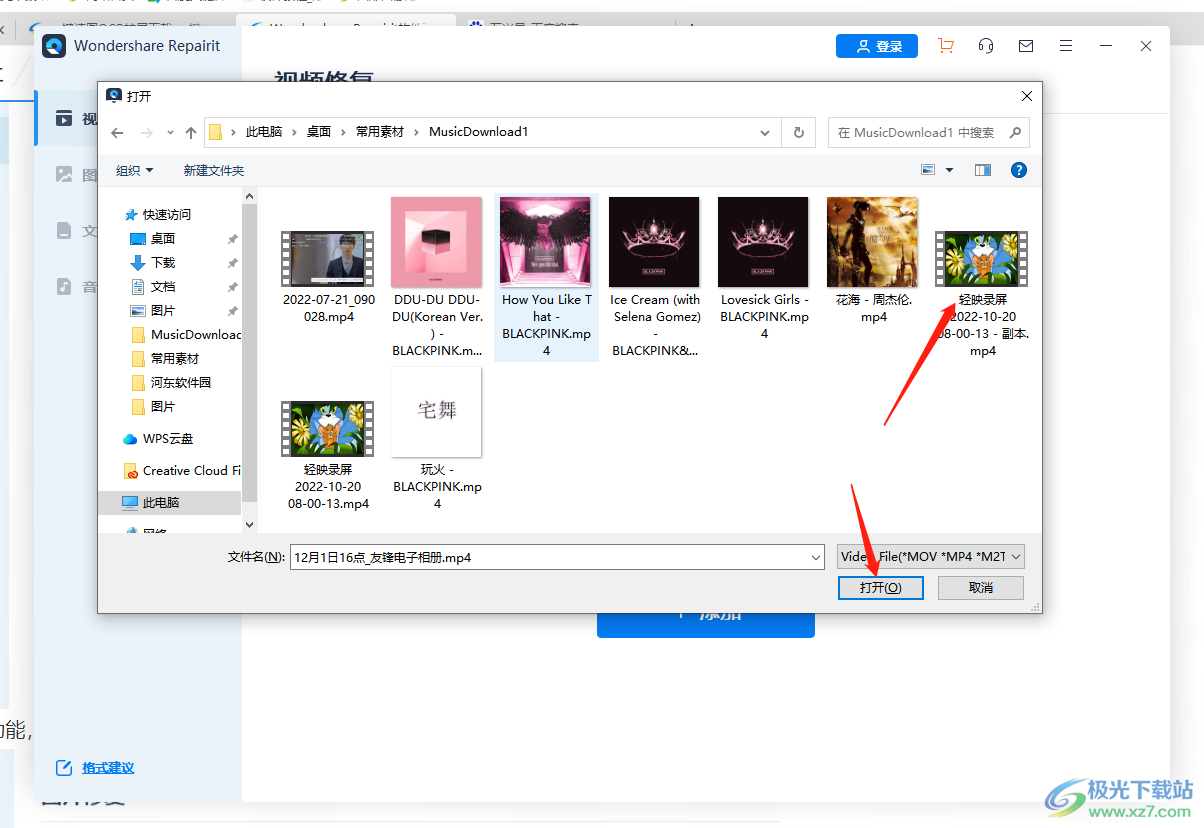Open the 组织 menu

pos(134,171)
